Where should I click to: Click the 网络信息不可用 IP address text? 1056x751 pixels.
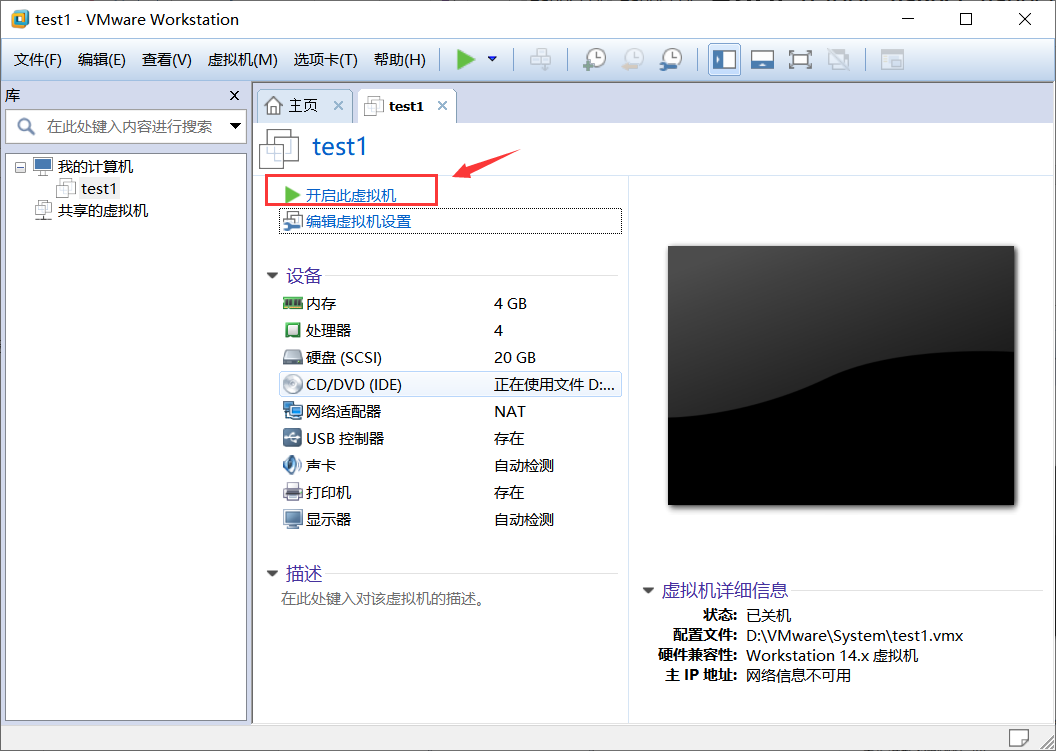point(798,676)
